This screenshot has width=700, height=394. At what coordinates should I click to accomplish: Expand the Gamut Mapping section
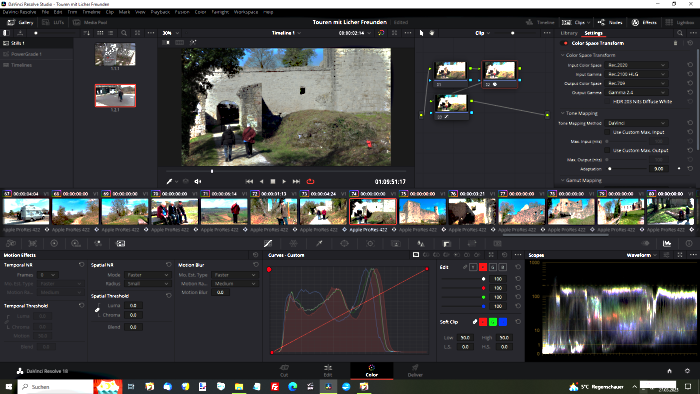562,181
